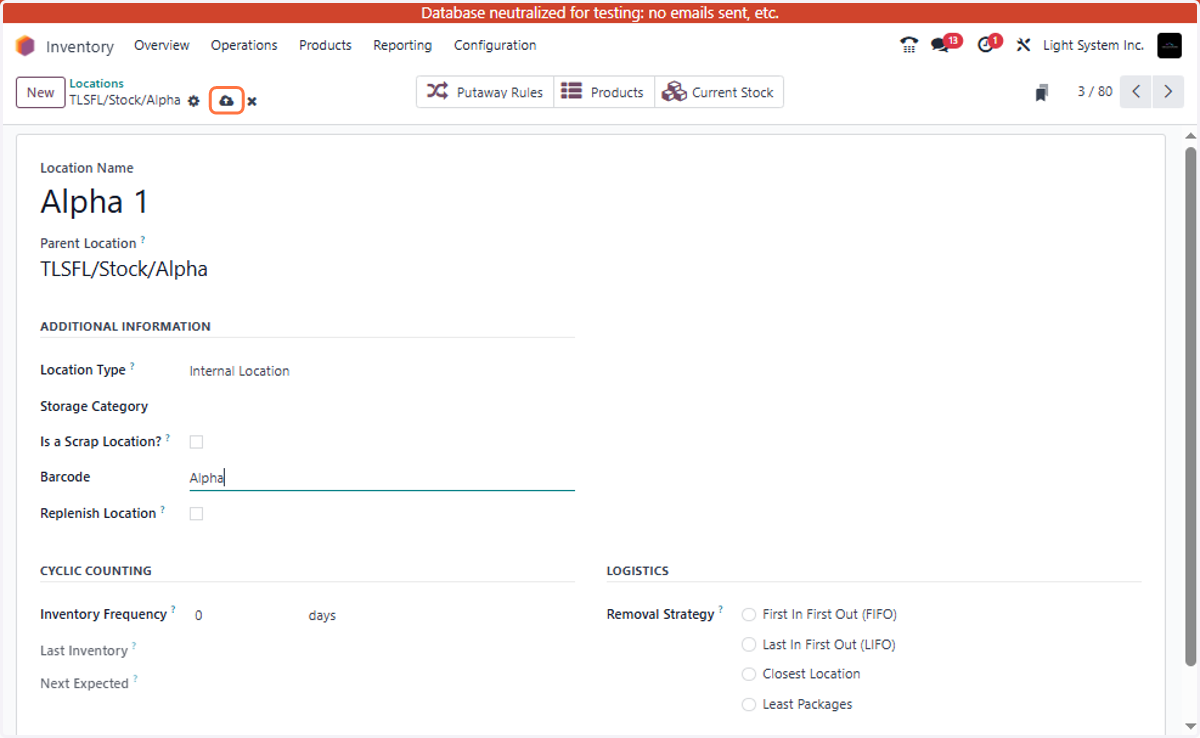Discard changes with the X icon
The width and height of the screenshot is (1200, 738).
click(252, 101)
